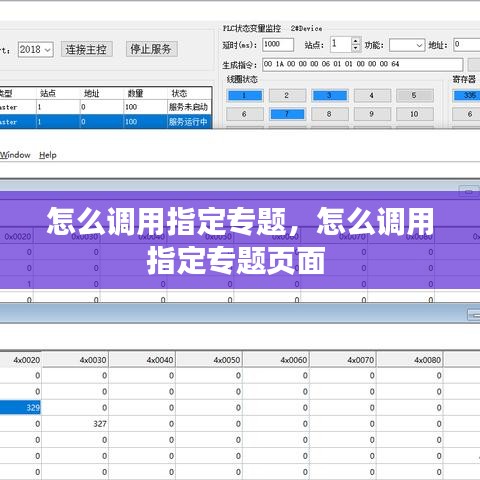480x480 pixels.
Task: Click the 4x0050 column header
Action: pyautogui.click(x=209, y=360)
